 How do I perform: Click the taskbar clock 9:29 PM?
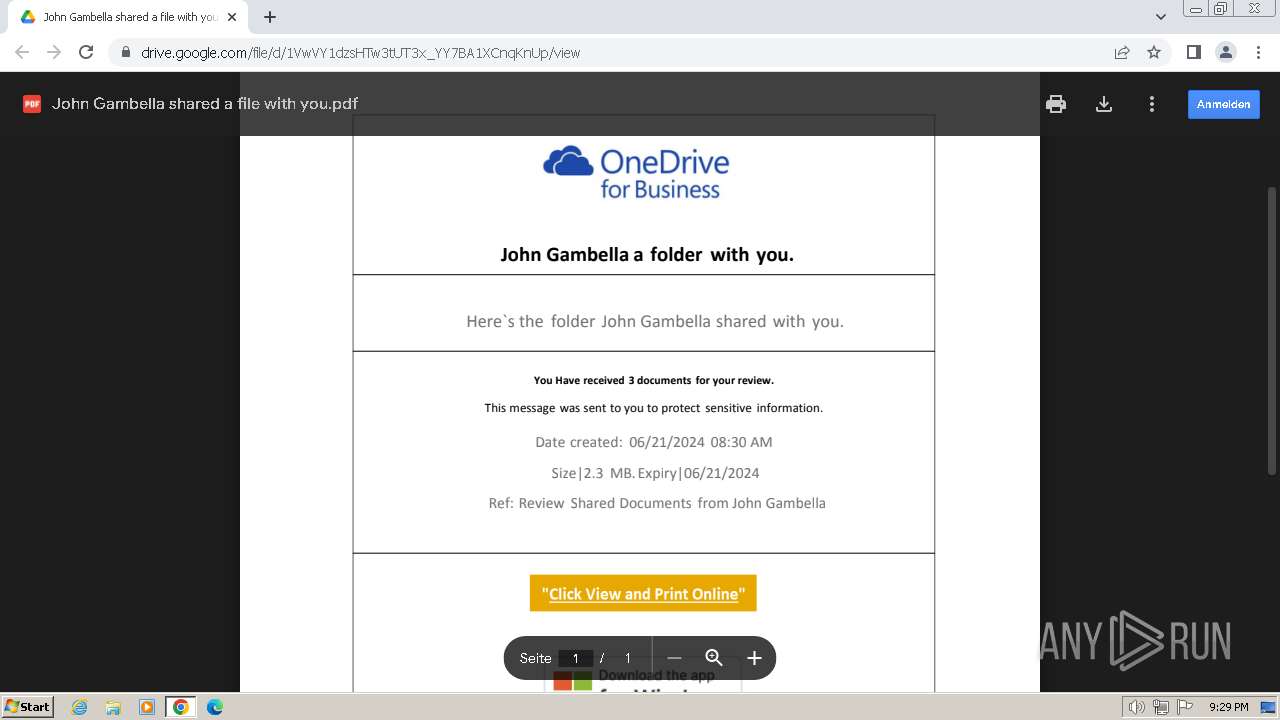(x=1228, y=707)
